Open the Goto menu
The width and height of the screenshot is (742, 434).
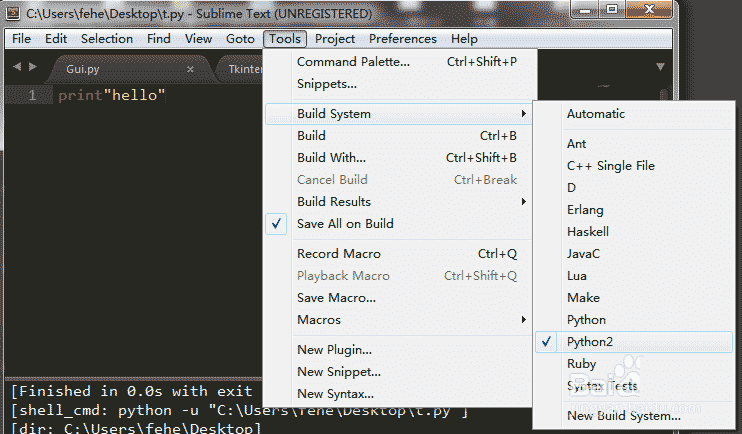pyautogui.click(x=240, y=39)
